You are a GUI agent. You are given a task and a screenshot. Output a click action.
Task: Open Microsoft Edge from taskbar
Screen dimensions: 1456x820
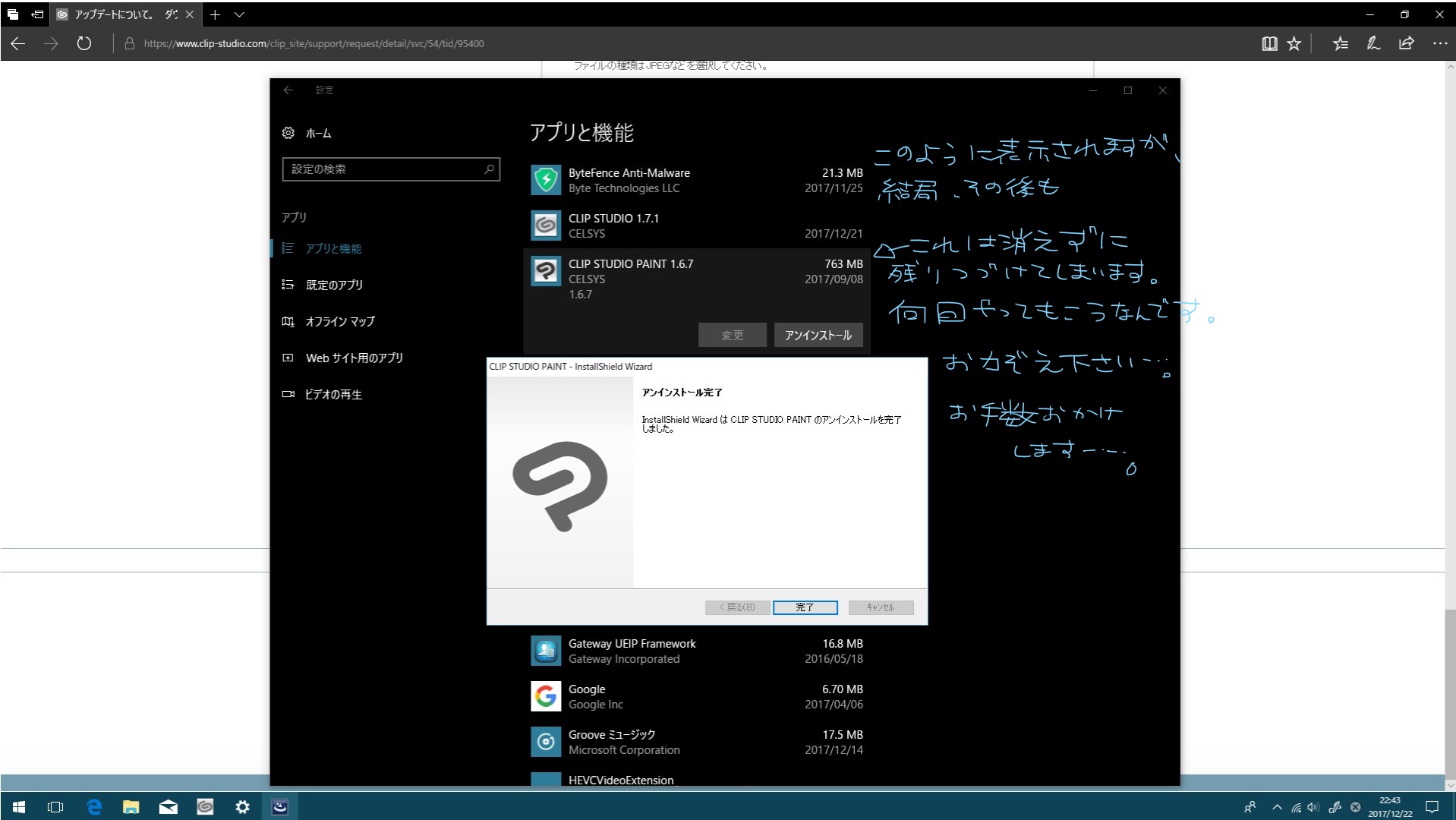point(94,806)
